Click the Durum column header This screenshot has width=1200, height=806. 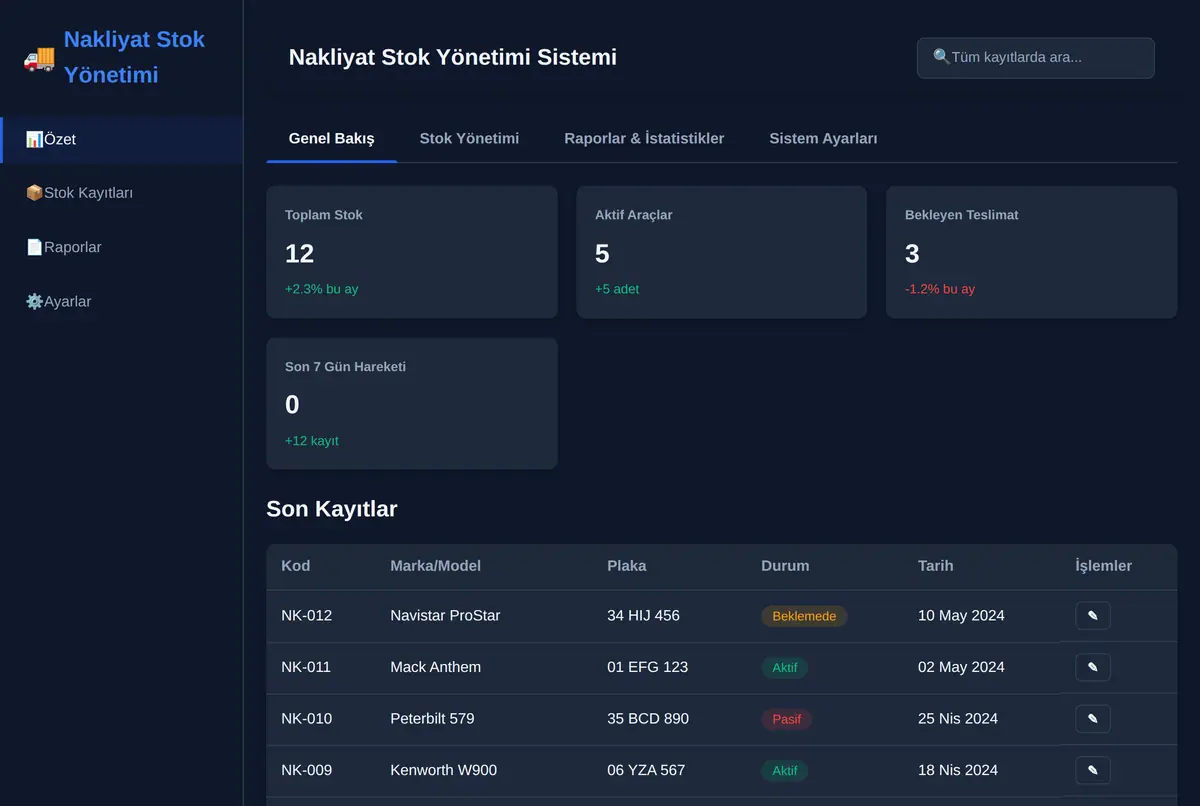click(785, 566)
